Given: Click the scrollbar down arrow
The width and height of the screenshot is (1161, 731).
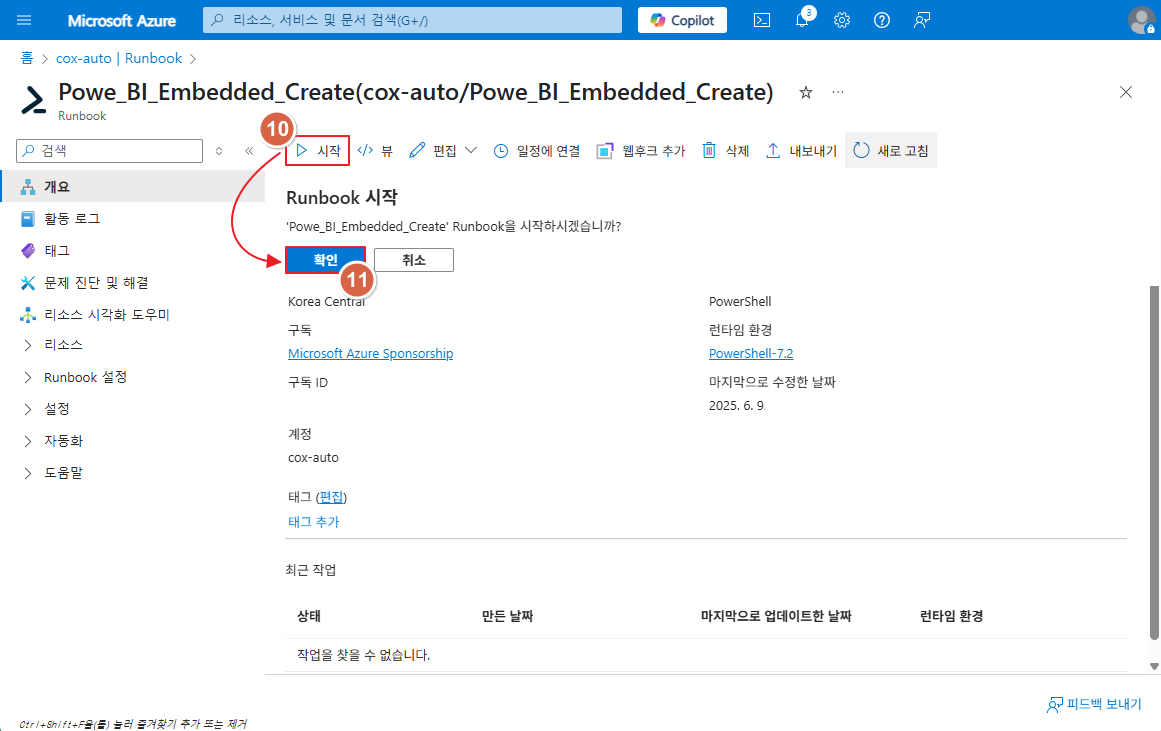Looking at the screenshot, I should 1154,666.
